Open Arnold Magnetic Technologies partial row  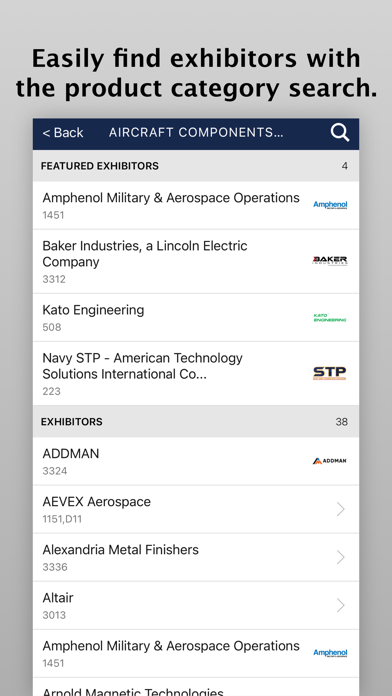pyautogui.click(x=196, y=687)
